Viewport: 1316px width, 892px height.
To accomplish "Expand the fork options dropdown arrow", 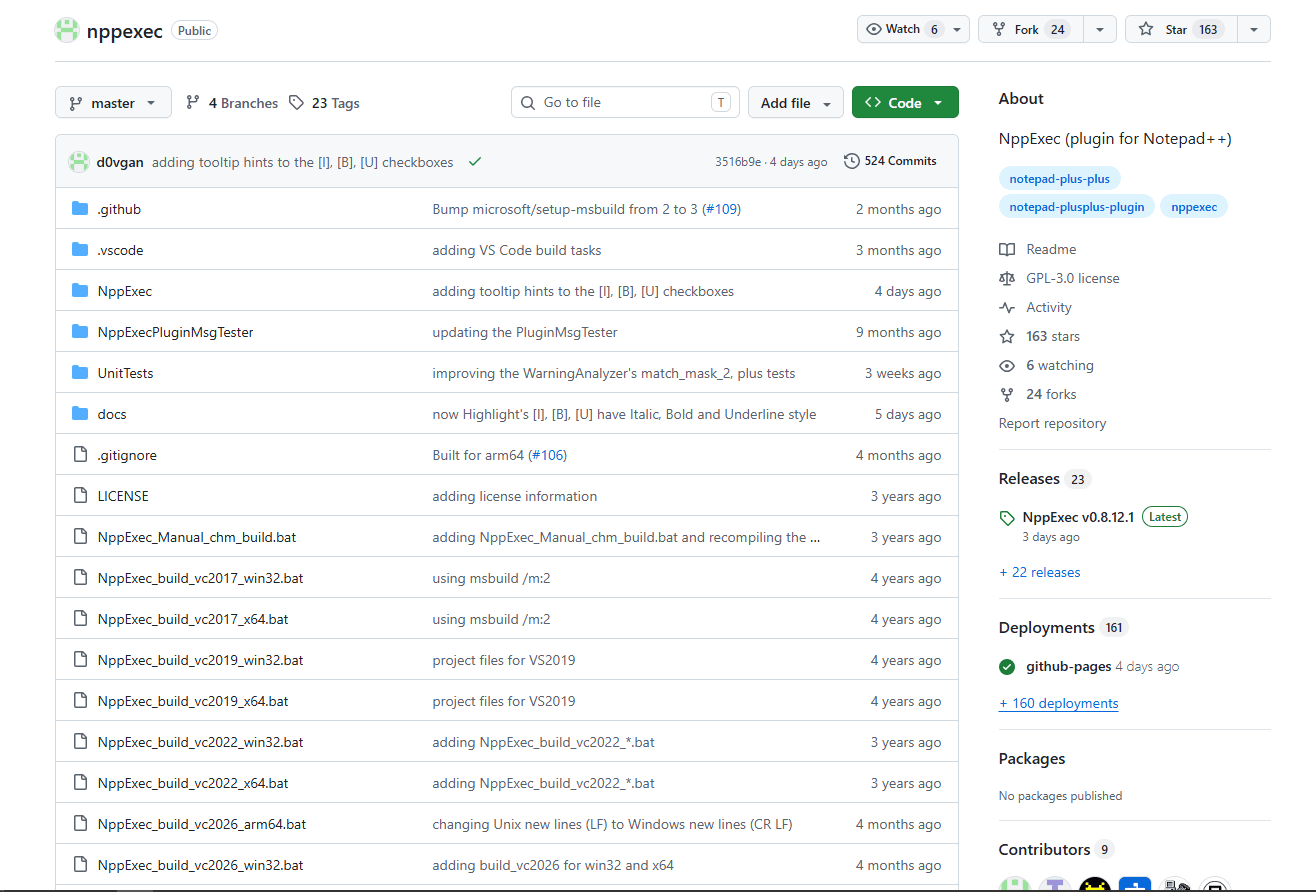I will click(x=1100, y=29).
